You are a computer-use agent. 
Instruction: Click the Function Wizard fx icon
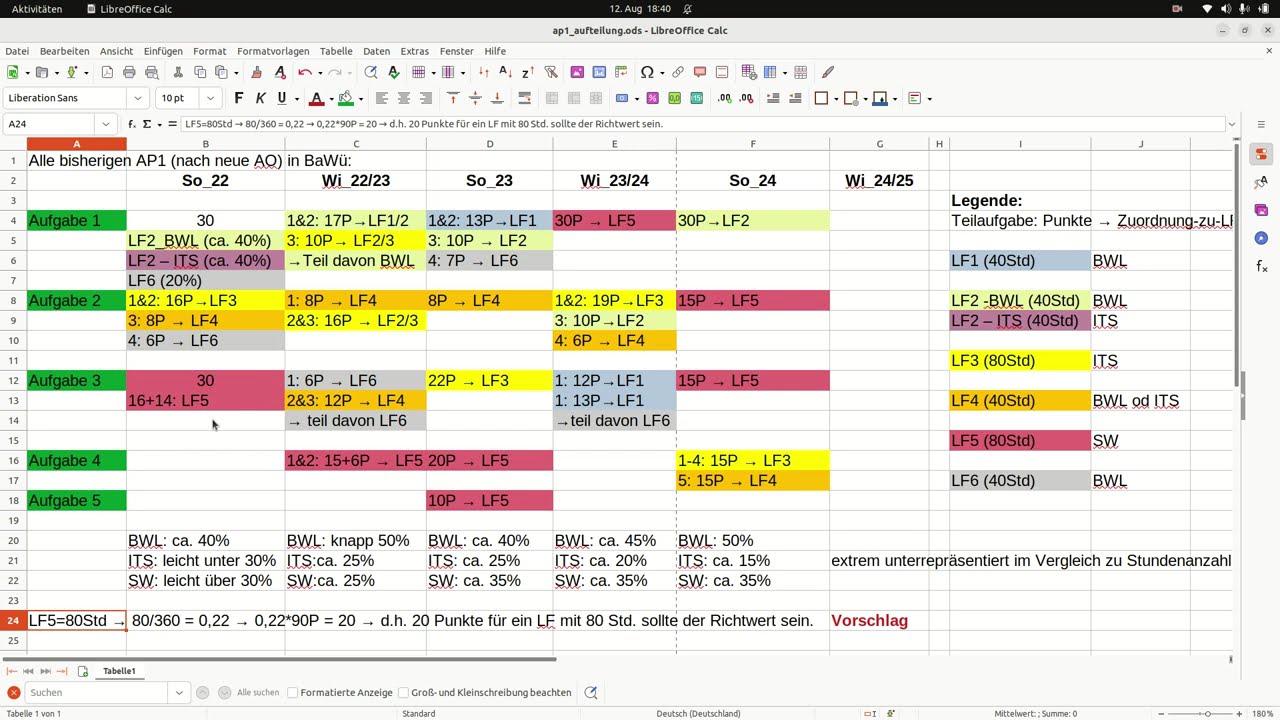132,124
